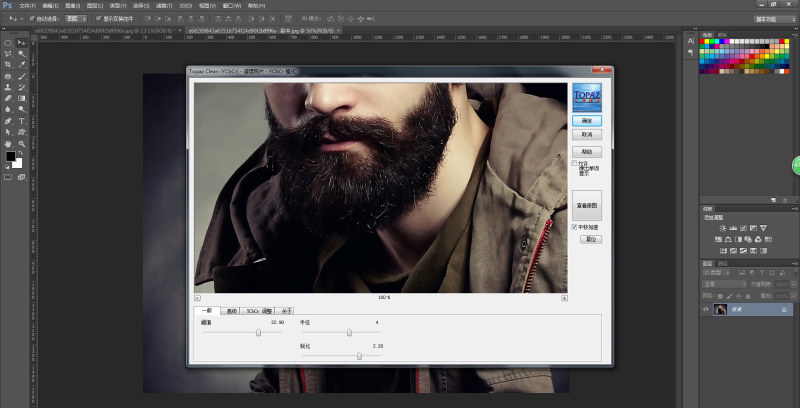800x408 pixels.
Task: Toggle 显示变换控件 checkbox
Action: coord(98,18)
